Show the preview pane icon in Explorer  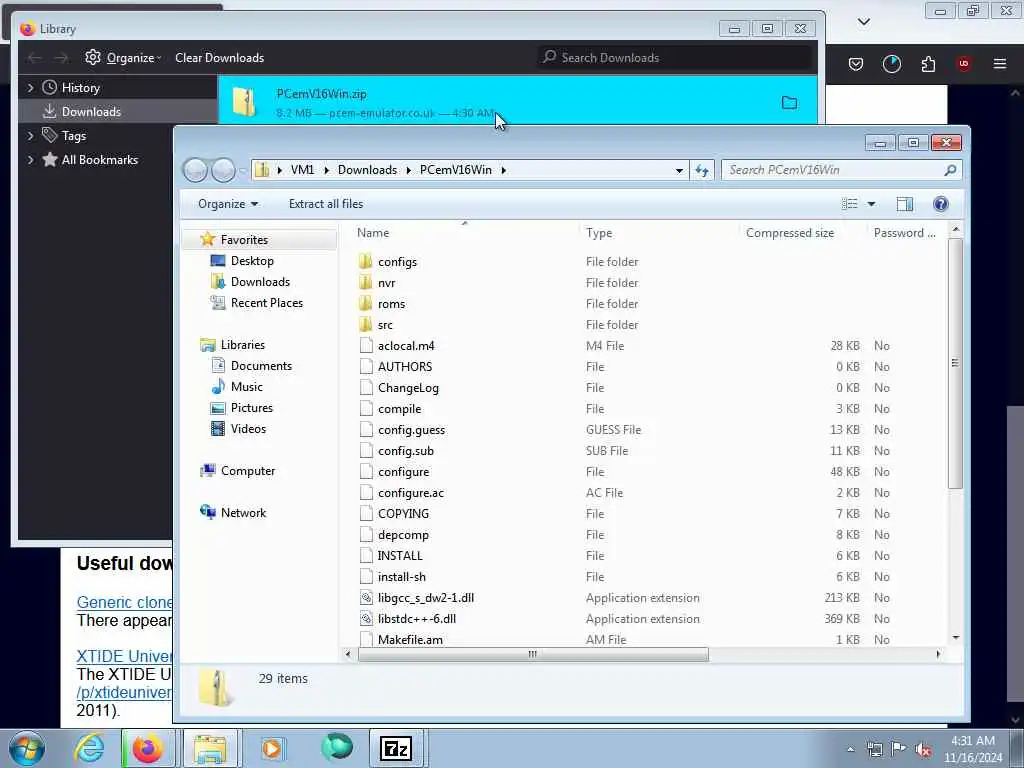[904, 204]
